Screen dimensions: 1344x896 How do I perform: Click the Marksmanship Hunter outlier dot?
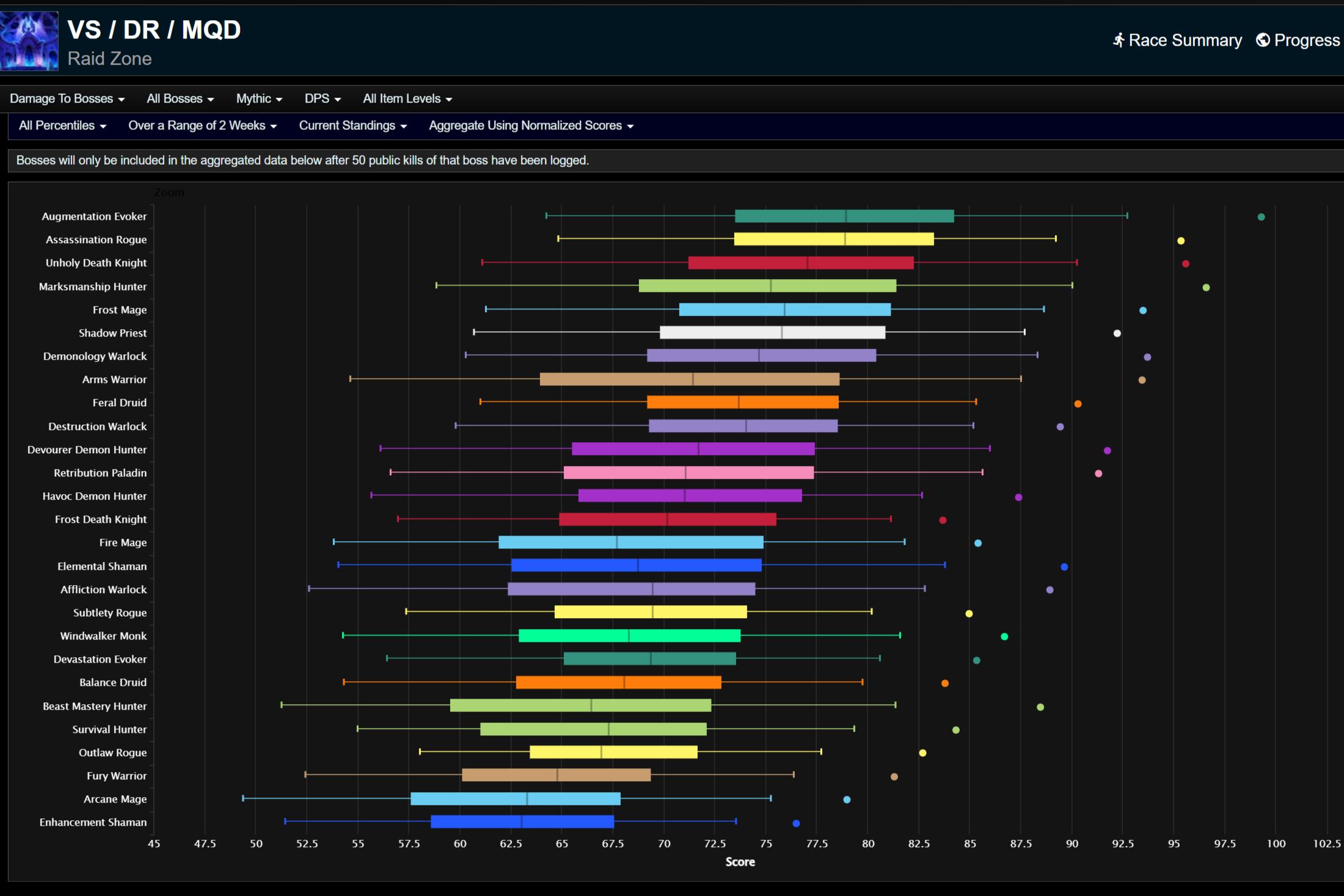[x=1206, y=287]
